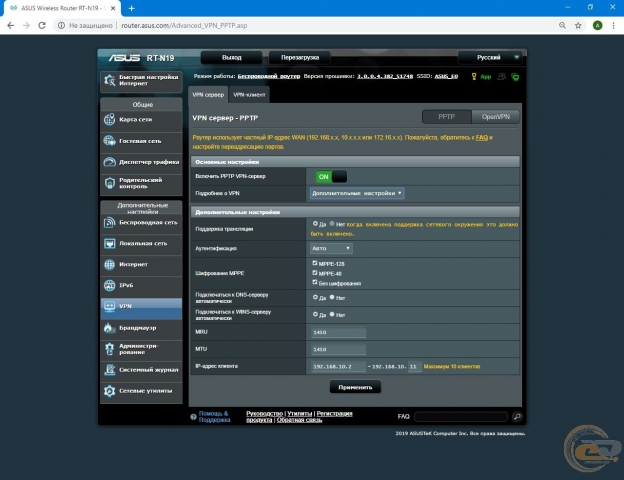624x480 pixels.
Task: Open the manual (Руководство) link
Action: pyautogui.click(x=264, y=414)
